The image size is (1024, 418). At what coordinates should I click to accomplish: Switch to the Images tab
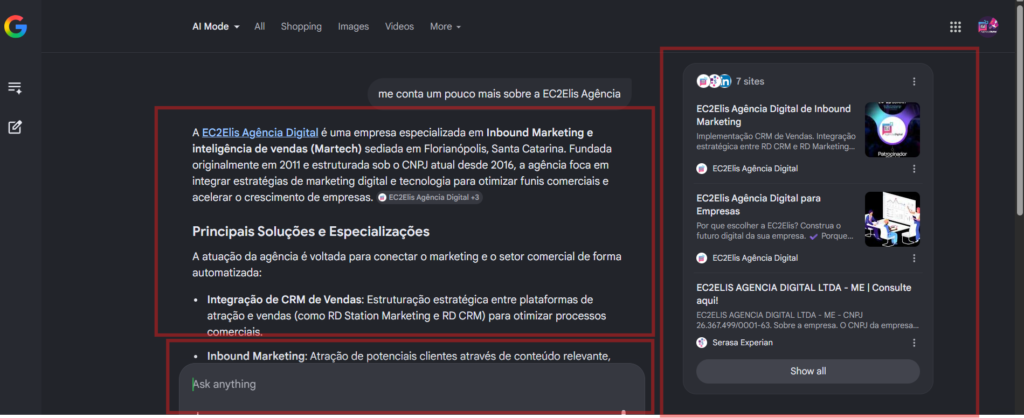353,27
